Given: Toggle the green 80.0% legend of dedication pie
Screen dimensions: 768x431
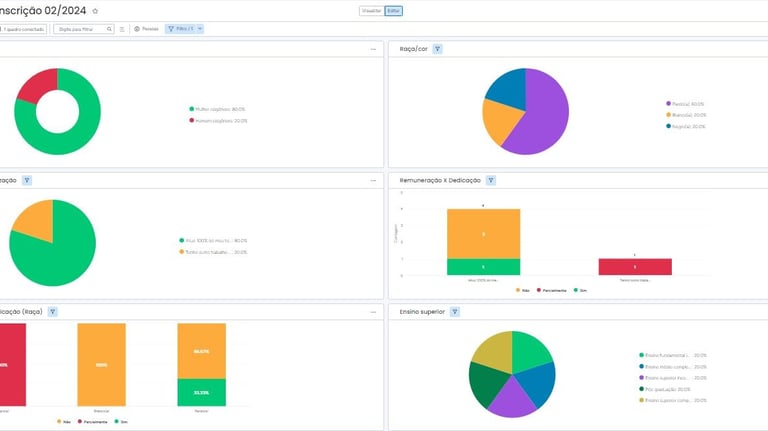Looking at the screenshot, I should [x=213, y=240].
